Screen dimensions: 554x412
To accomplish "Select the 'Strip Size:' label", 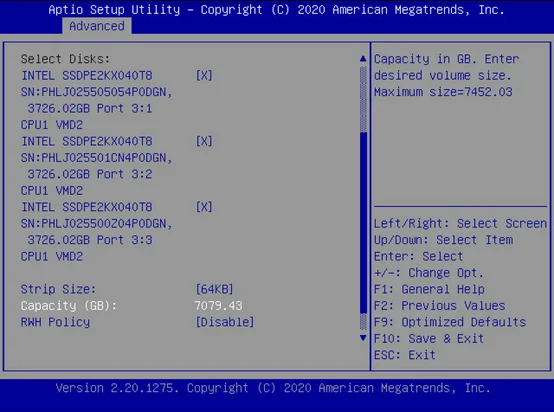I will click(58, 289).
